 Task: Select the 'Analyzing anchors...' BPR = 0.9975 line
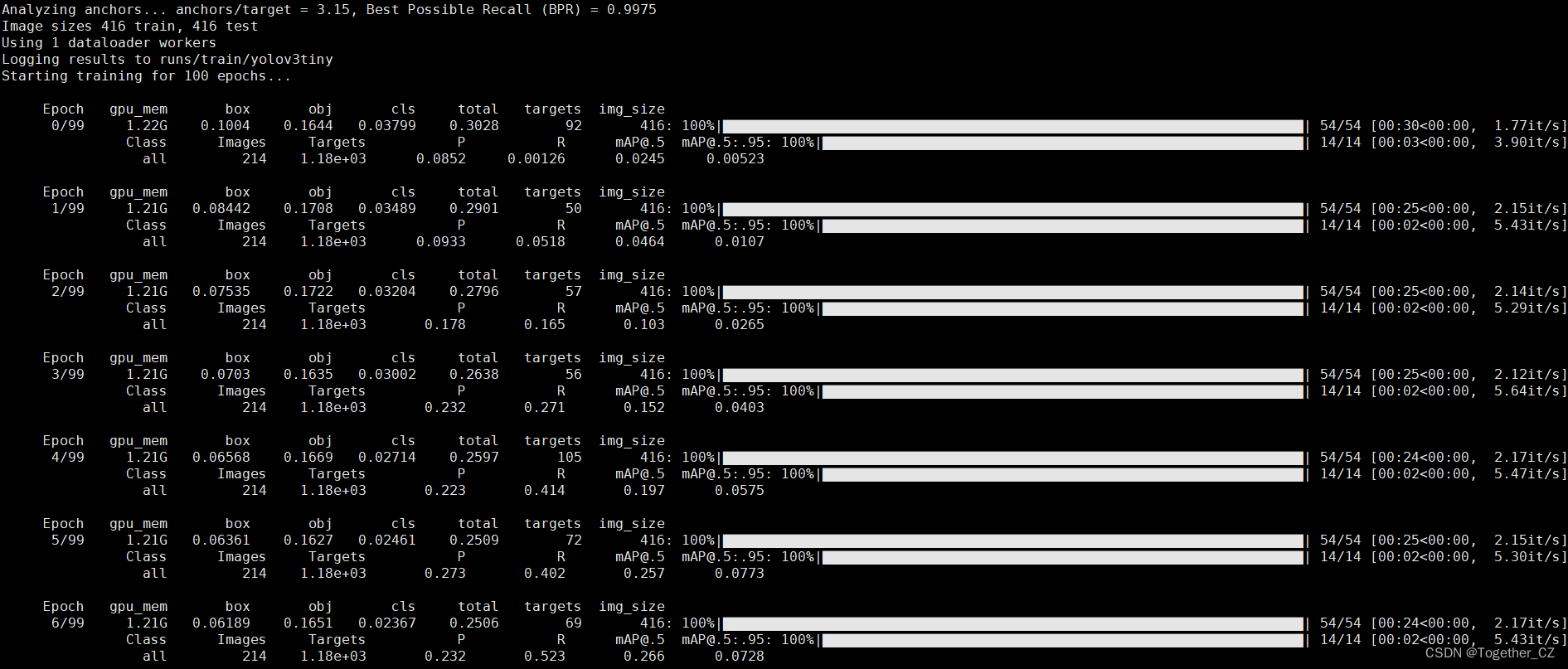click(329, 10)
